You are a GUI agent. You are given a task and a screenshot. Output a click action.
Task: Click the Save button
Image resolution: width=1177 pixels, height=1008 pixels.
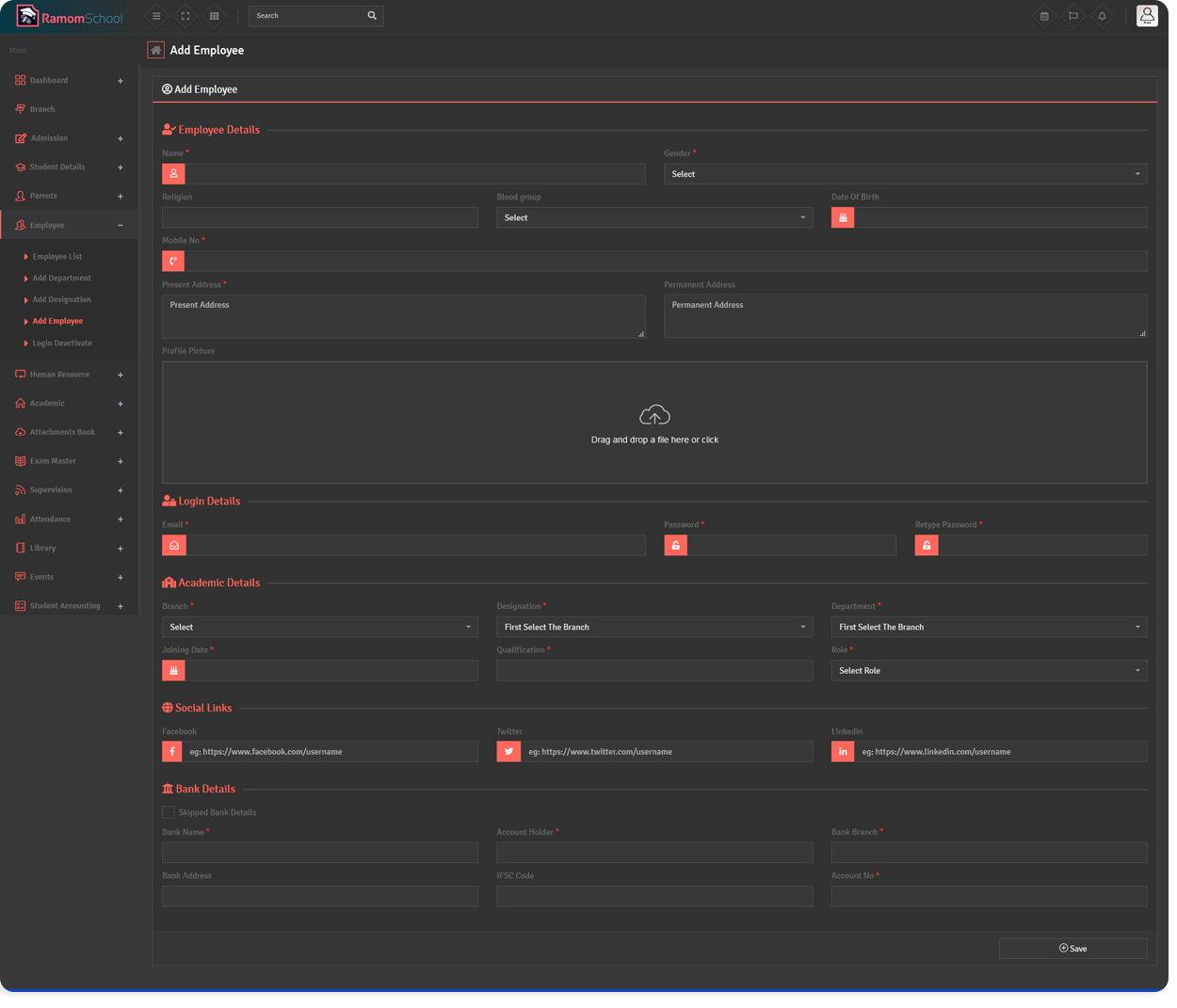click(1072, 949)
